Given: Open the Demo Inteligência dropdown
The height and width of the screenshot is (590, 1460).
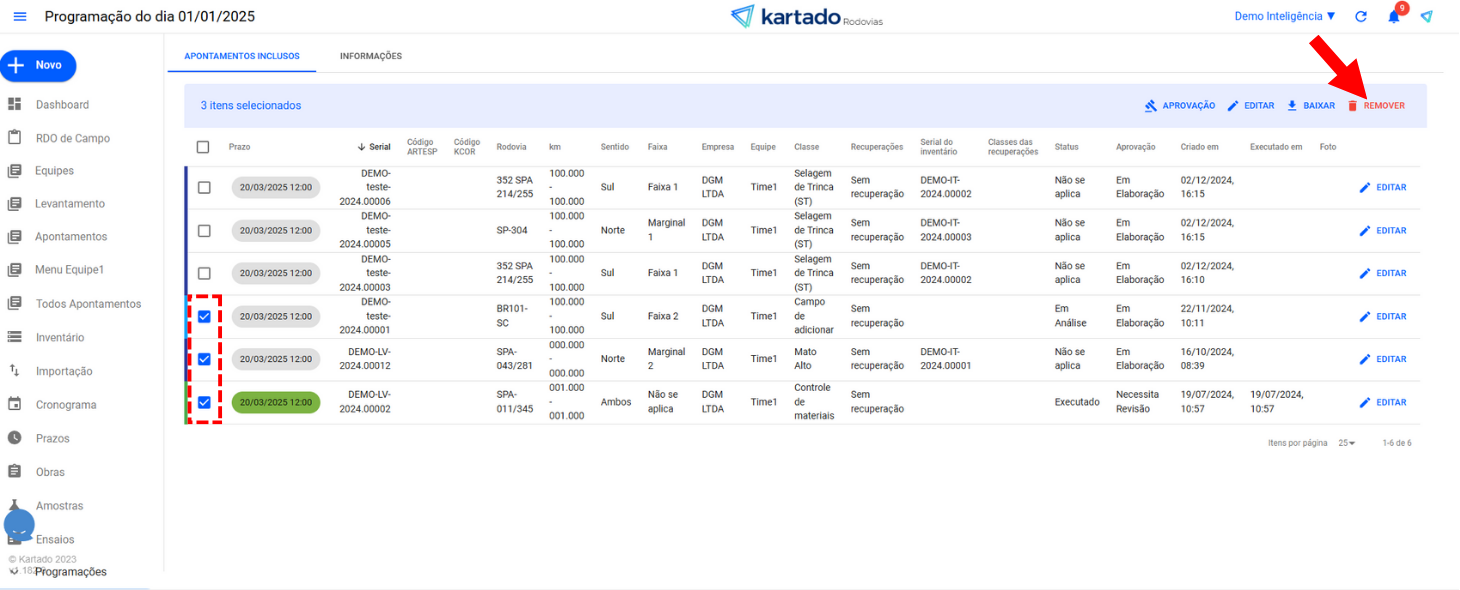Looking at the screenshot, I should 1285,17.
